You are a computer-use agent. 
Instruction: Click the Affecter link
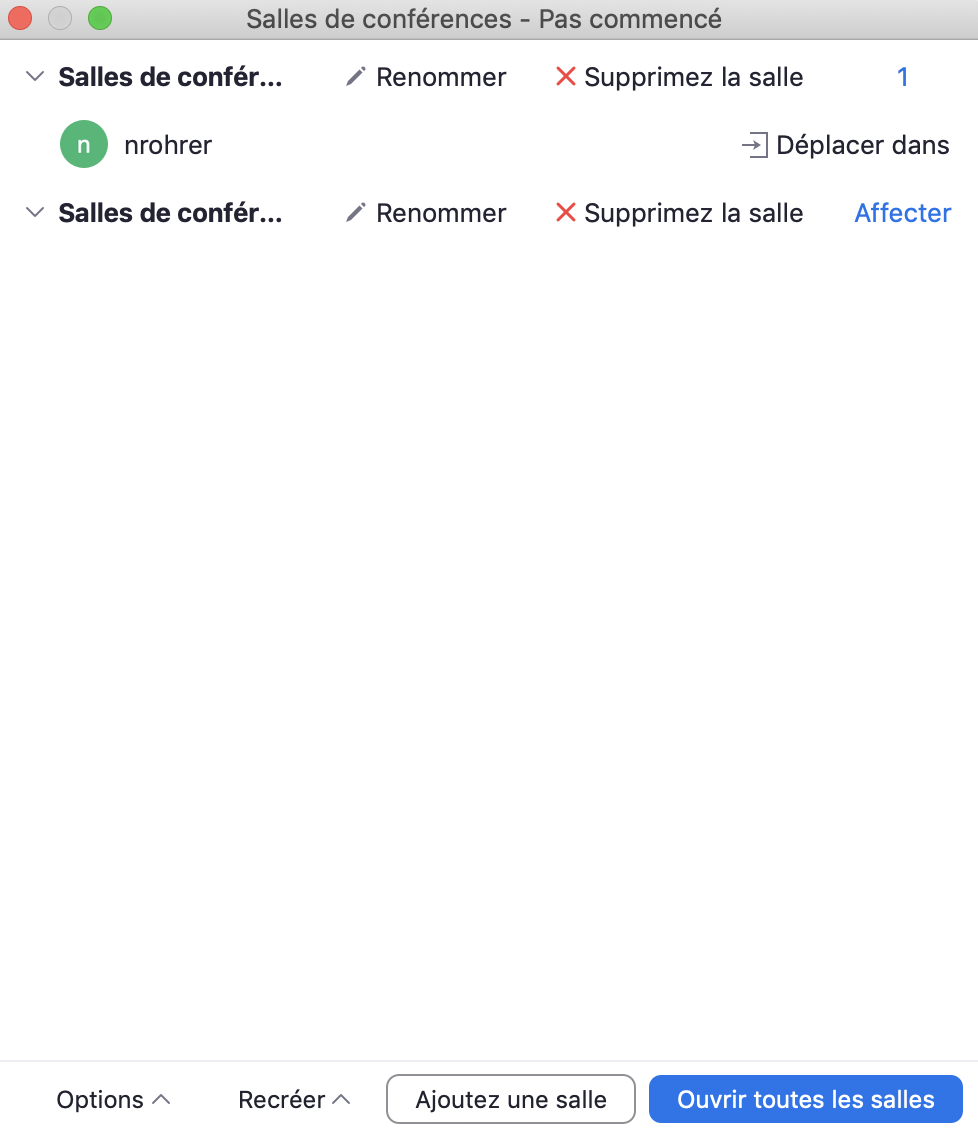click(x=902, y=213)
